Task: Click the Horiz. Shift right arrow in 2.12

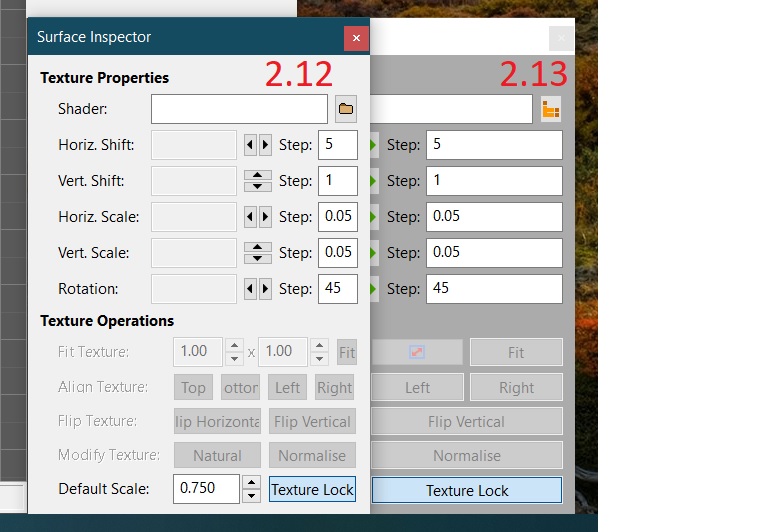Action: coord(265,145)
